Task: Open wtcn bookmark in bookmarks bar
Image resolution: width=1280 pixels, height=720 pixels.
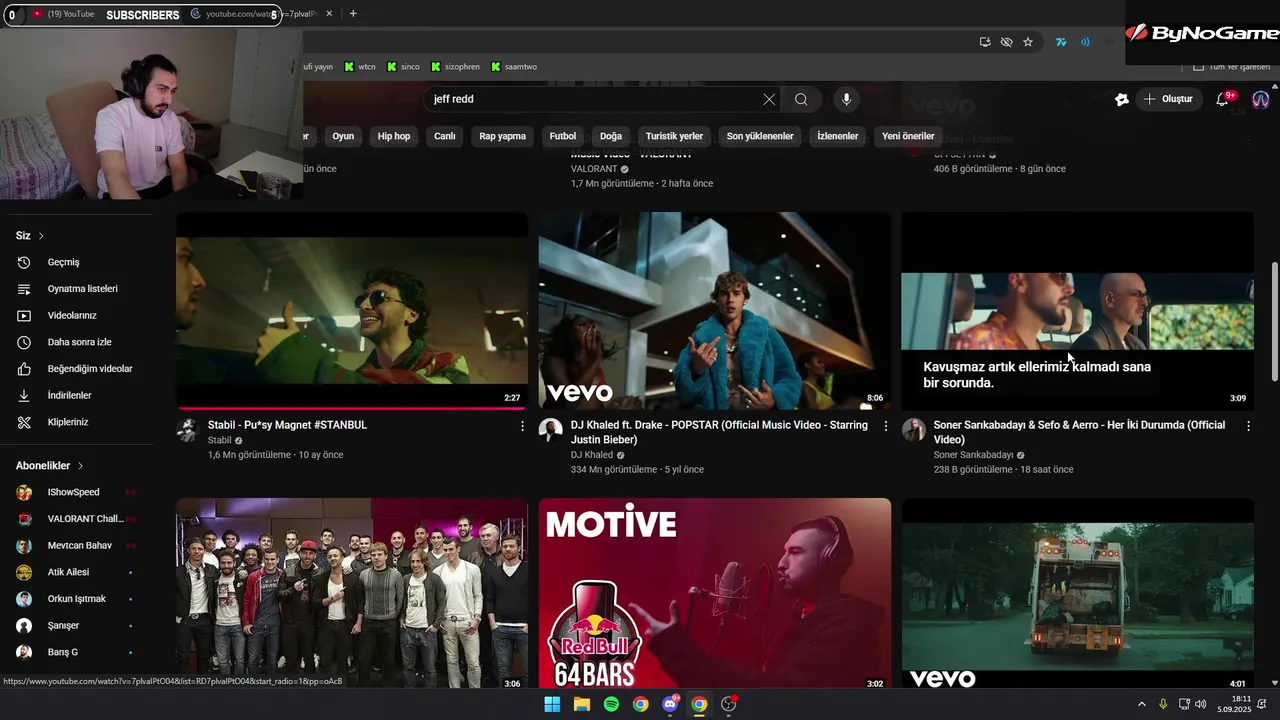Action: pyautogui.click(x=360, y=67)
